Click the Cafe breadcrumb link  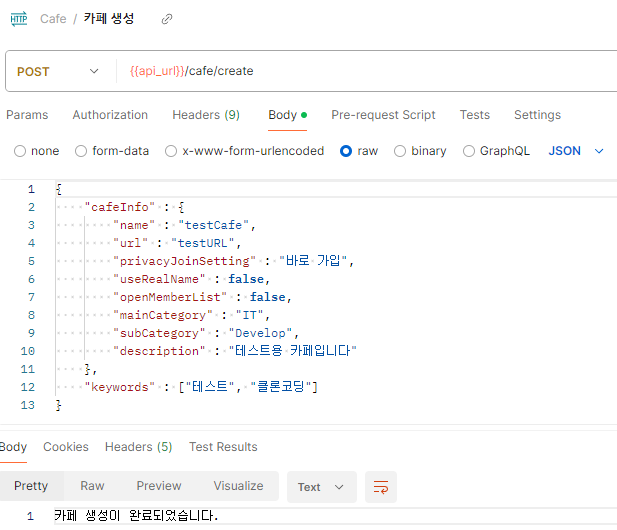point(53,19)
